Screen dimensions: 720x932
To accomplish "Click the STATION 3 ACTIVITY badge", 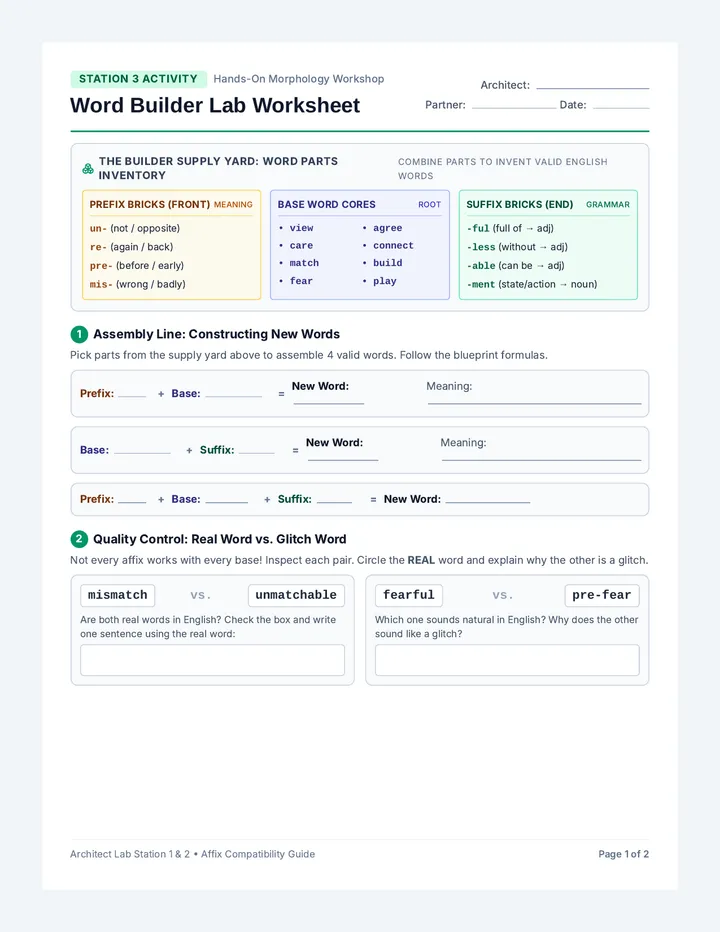I will (139, 79).
